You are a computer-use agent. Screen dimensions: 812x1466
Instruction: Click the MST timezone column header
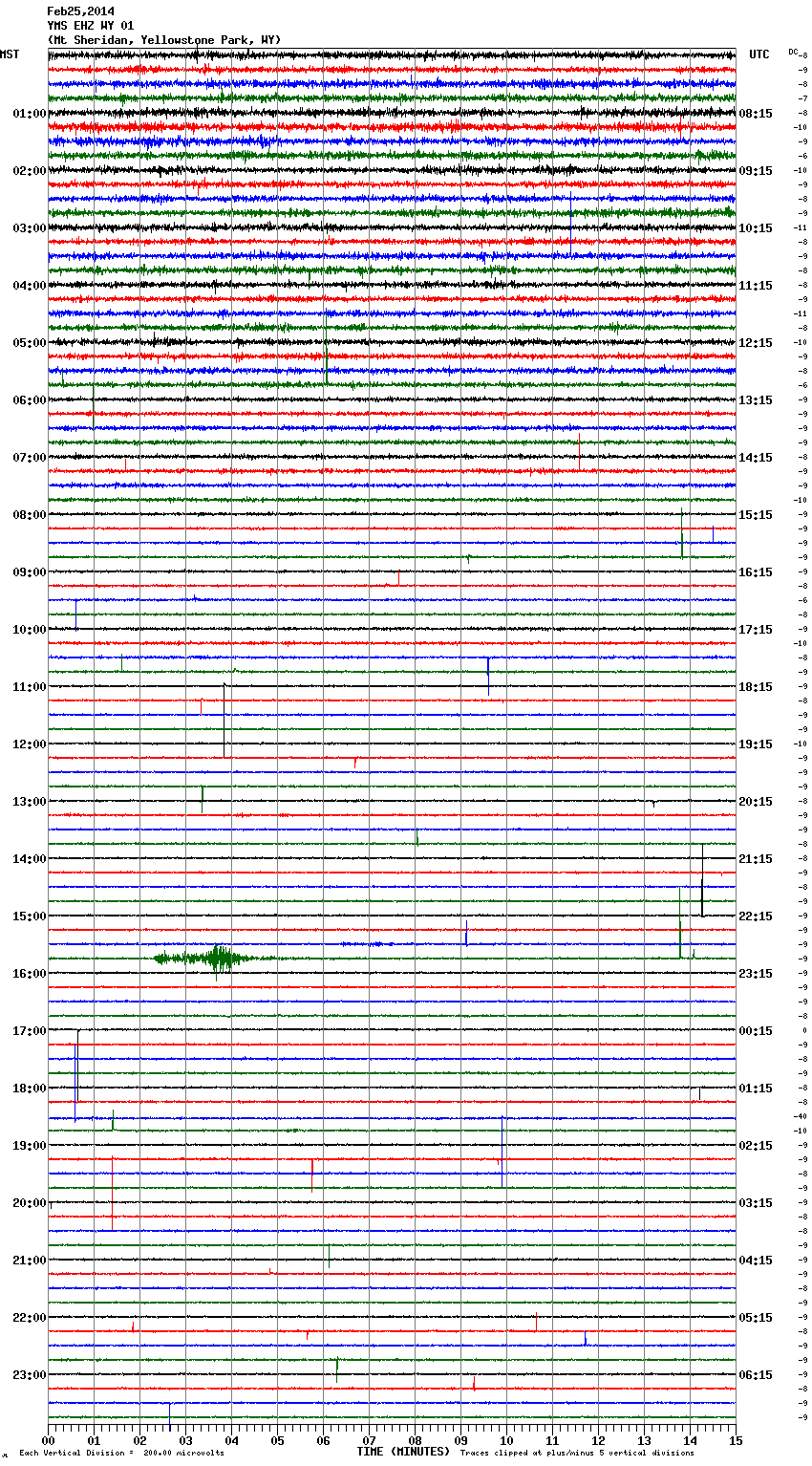pyautogui.click(x=10, y=54)
